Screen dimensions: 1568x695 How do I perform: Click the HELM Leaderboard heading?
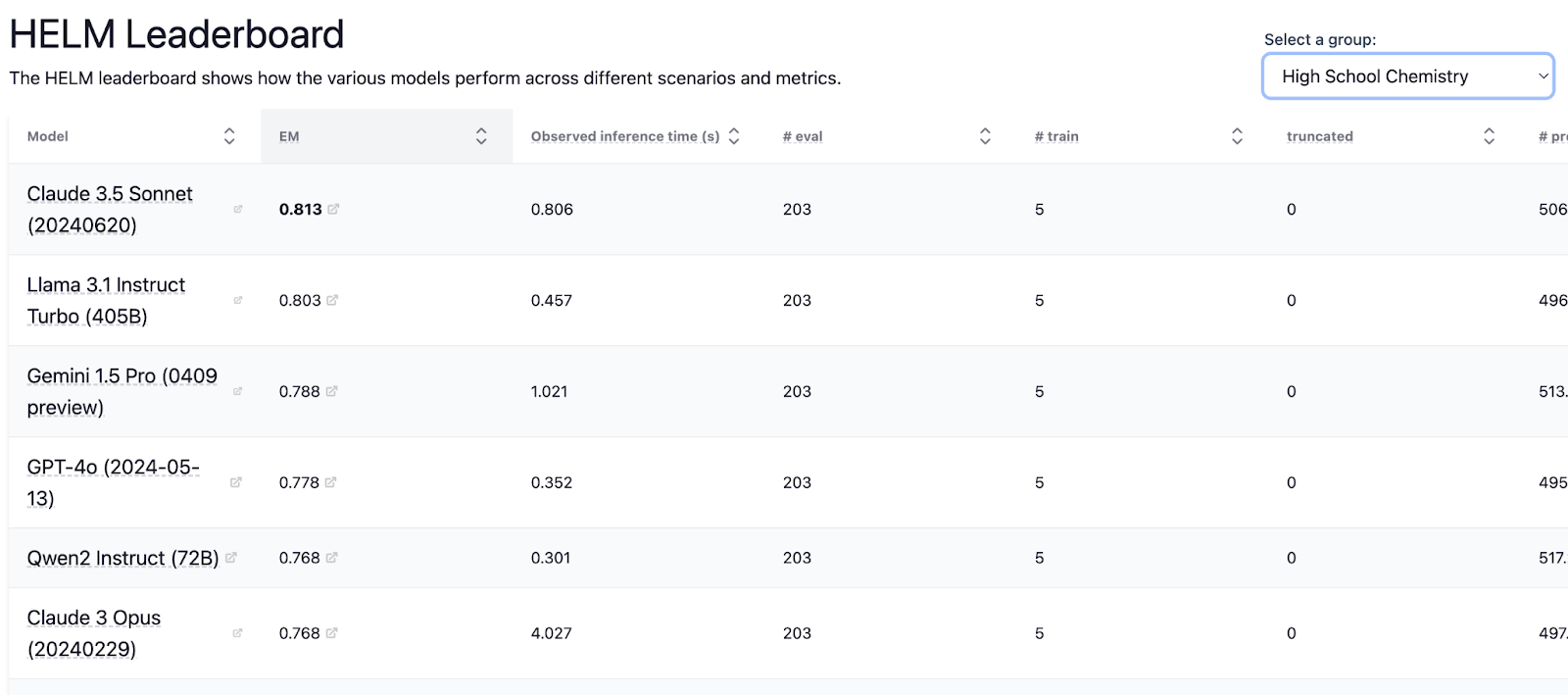click(x=176, y=34)
